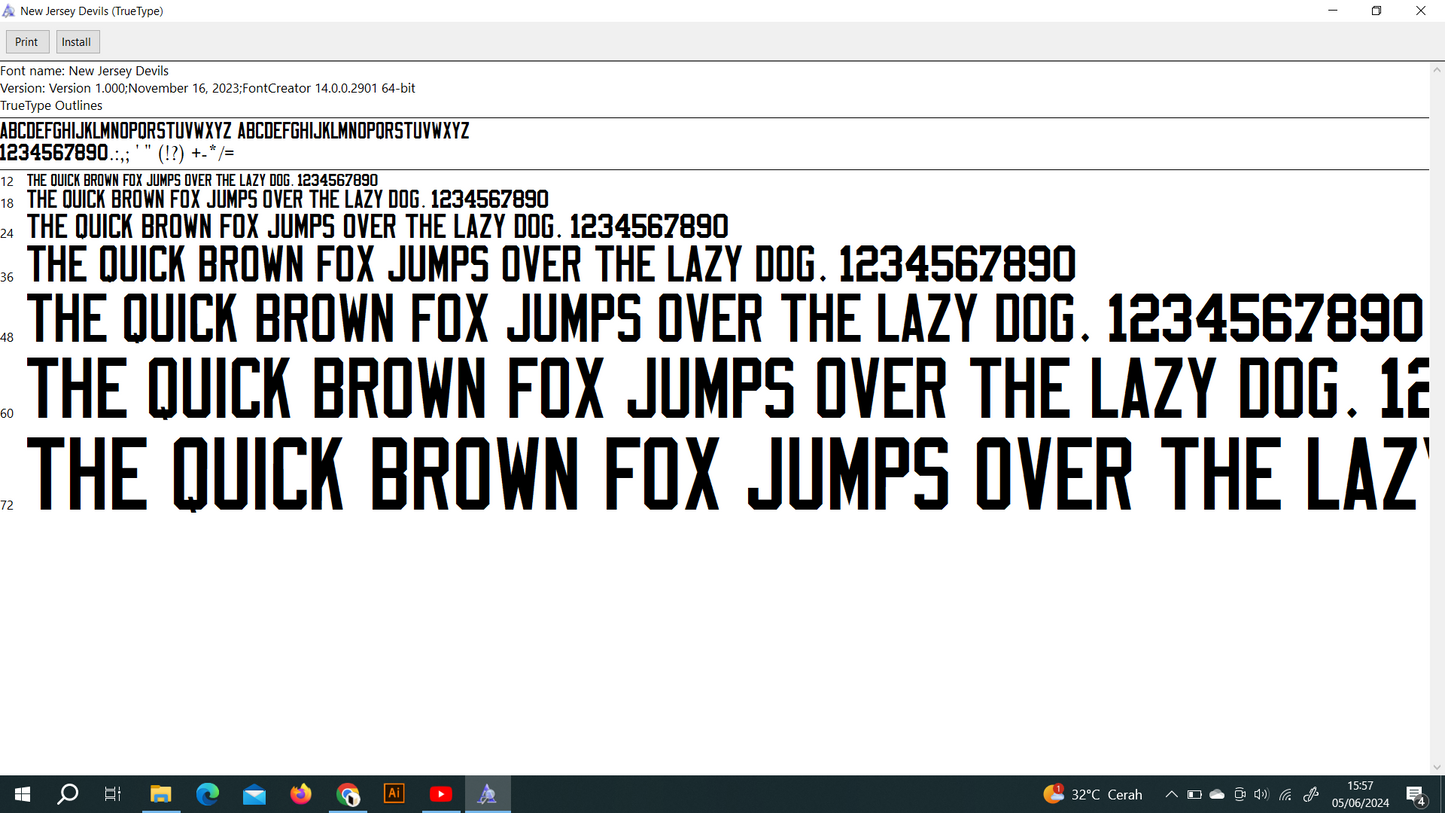Expand hidden system tray icons chevron
Screen dimensions: 1445x813
[x=1171, y=795]
